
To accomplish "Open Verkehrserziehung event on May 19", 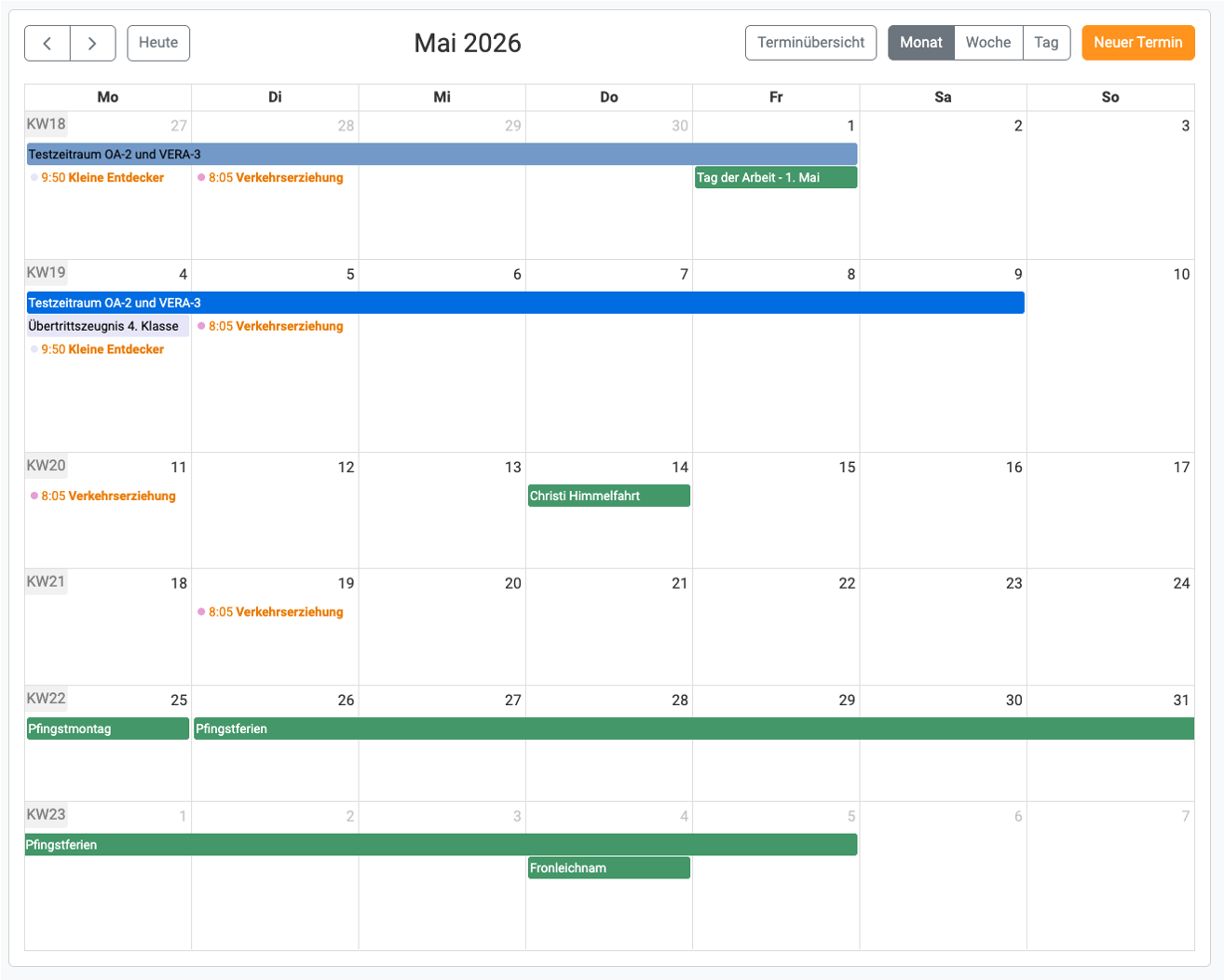I will pyautogui.click(x=275, y=612).
